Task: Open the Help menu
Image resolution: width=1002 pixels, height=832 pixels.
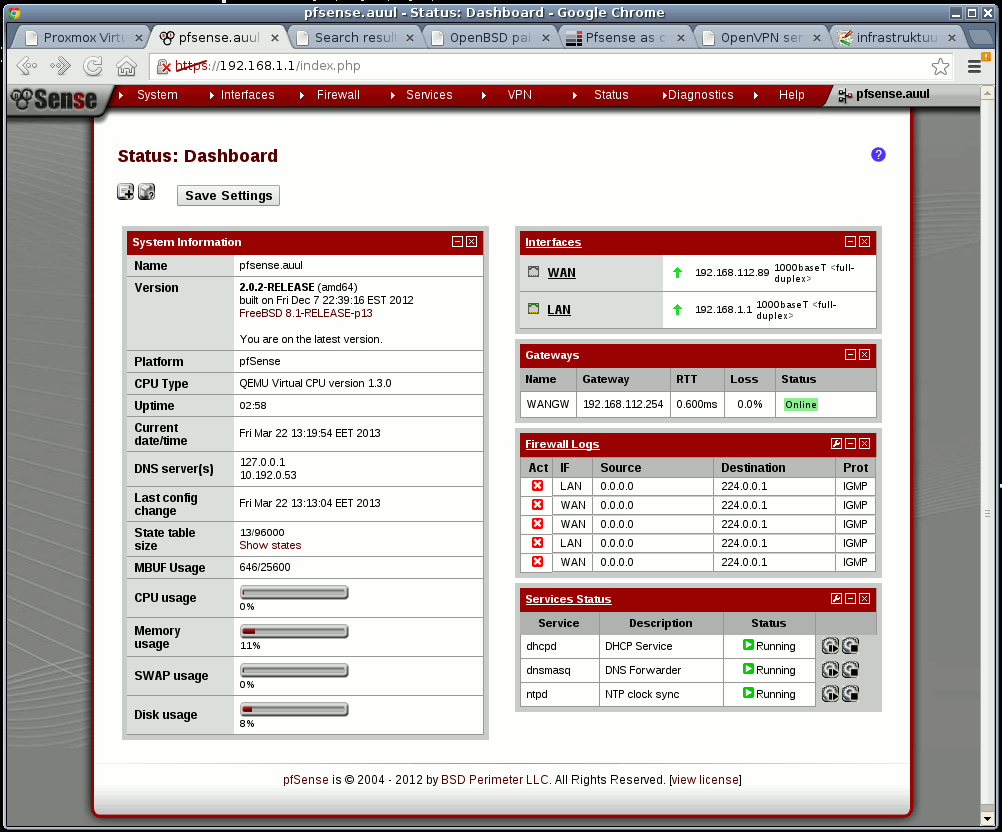Action: (x=791, y=95)
